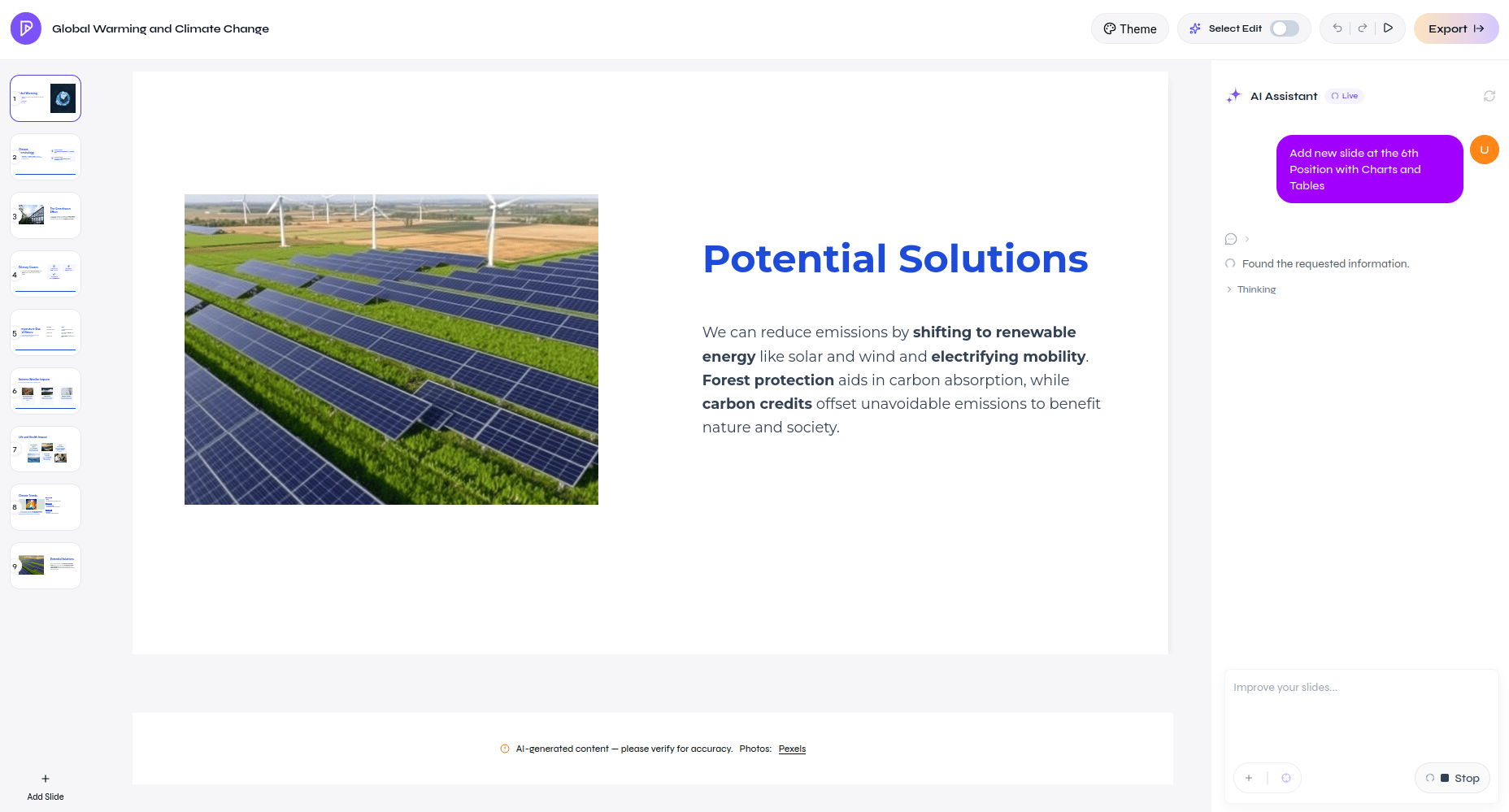Click the orange user avatar

(x=1485, y=150)
